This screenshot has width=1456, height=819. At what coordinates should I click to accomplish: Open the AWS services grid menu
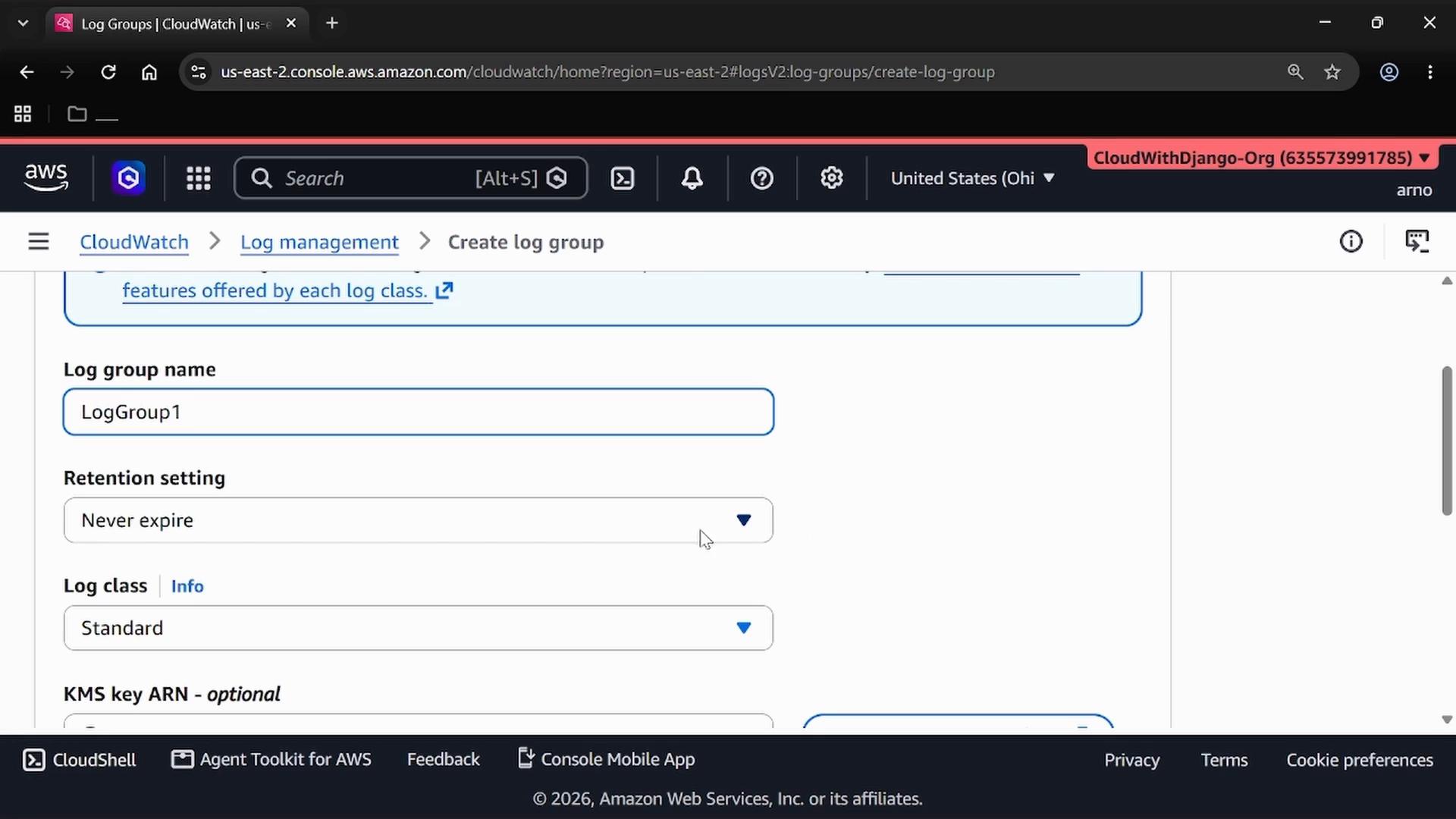[x=199, y=178]
